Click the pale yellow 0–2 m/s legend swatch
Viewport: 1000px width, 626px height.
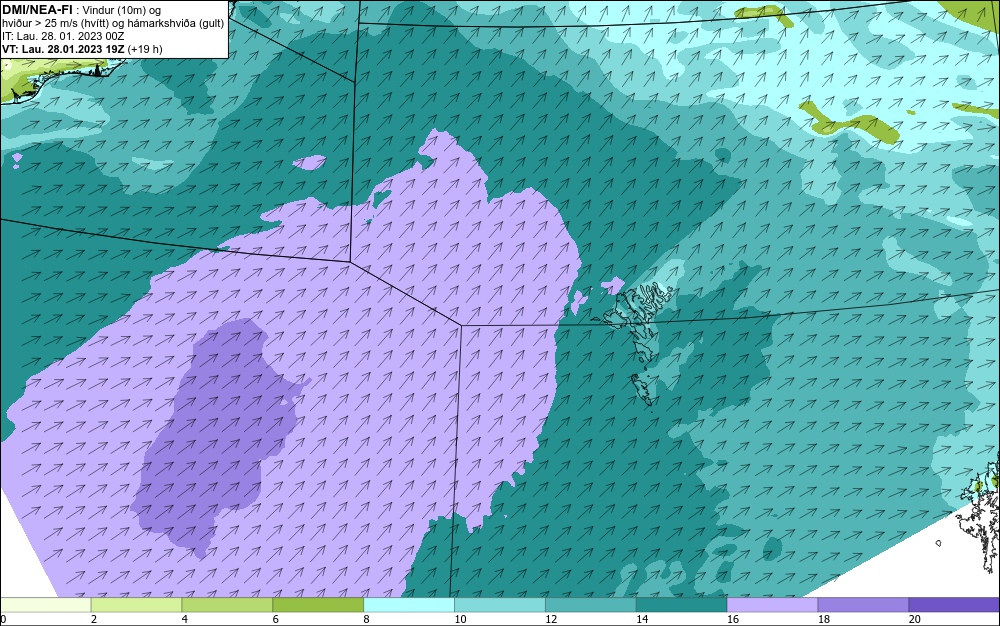tap(45, 604)
